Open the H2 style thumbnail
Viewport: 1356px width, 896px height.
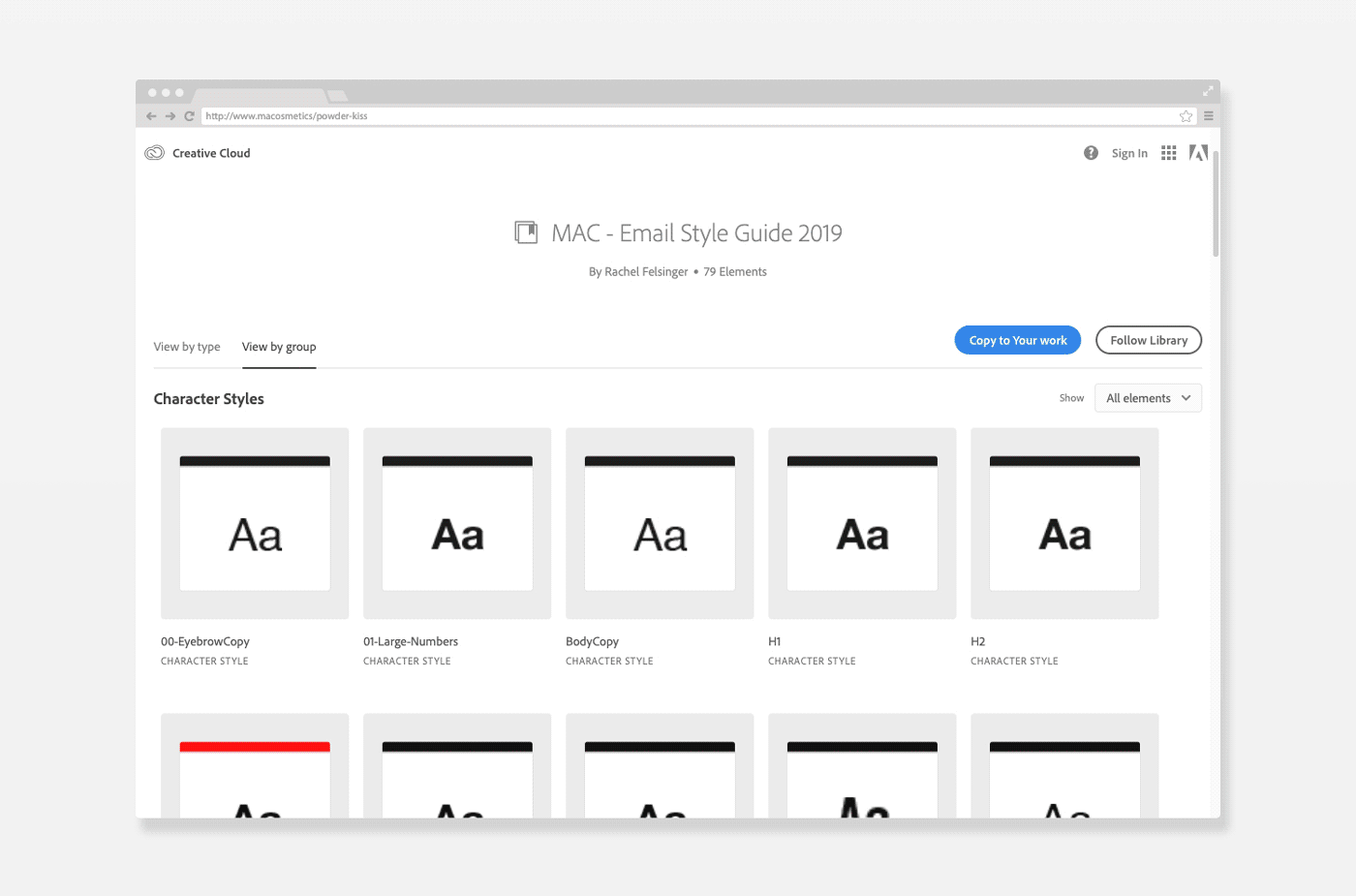1064,523
